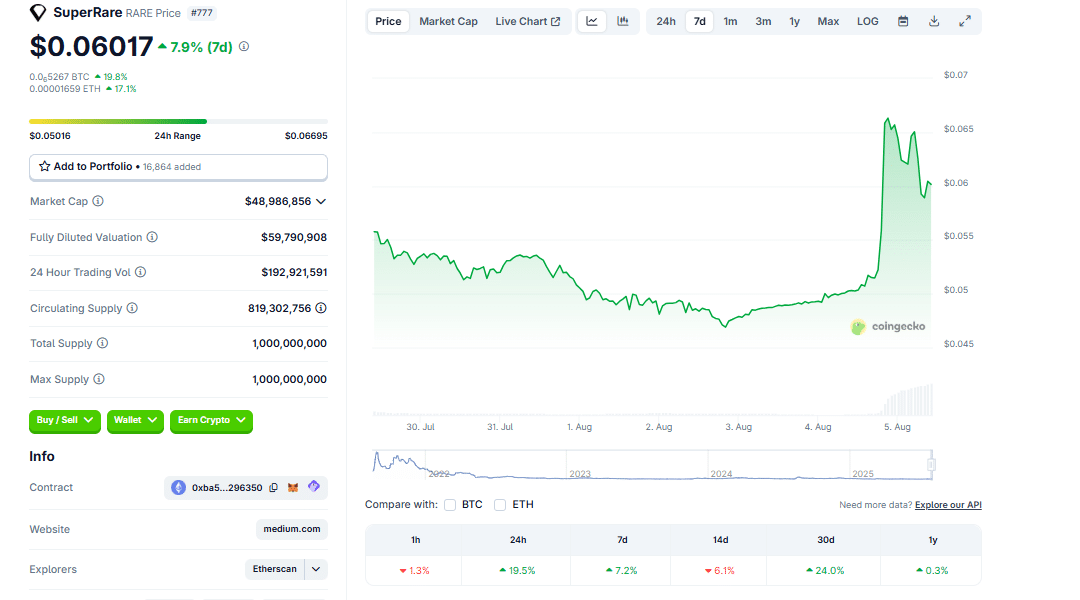Click the SuperRare logo icon

coord(38,12)
